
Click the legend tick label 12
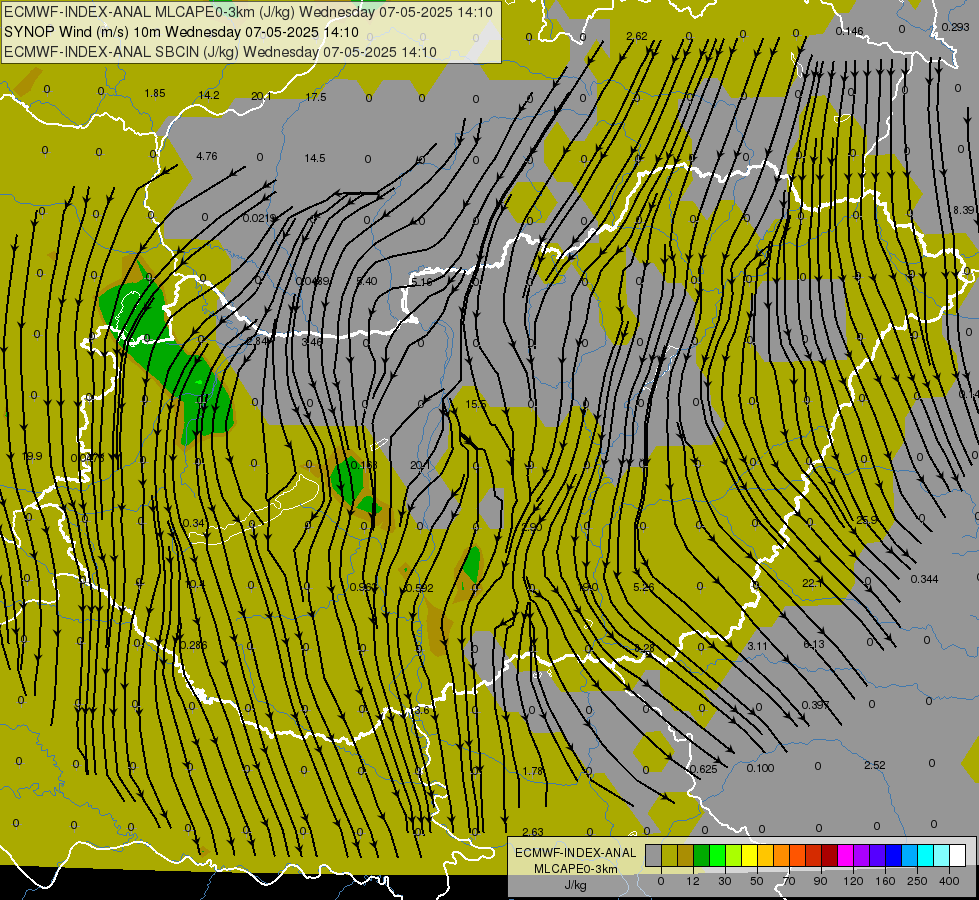[x=693, y=881]
